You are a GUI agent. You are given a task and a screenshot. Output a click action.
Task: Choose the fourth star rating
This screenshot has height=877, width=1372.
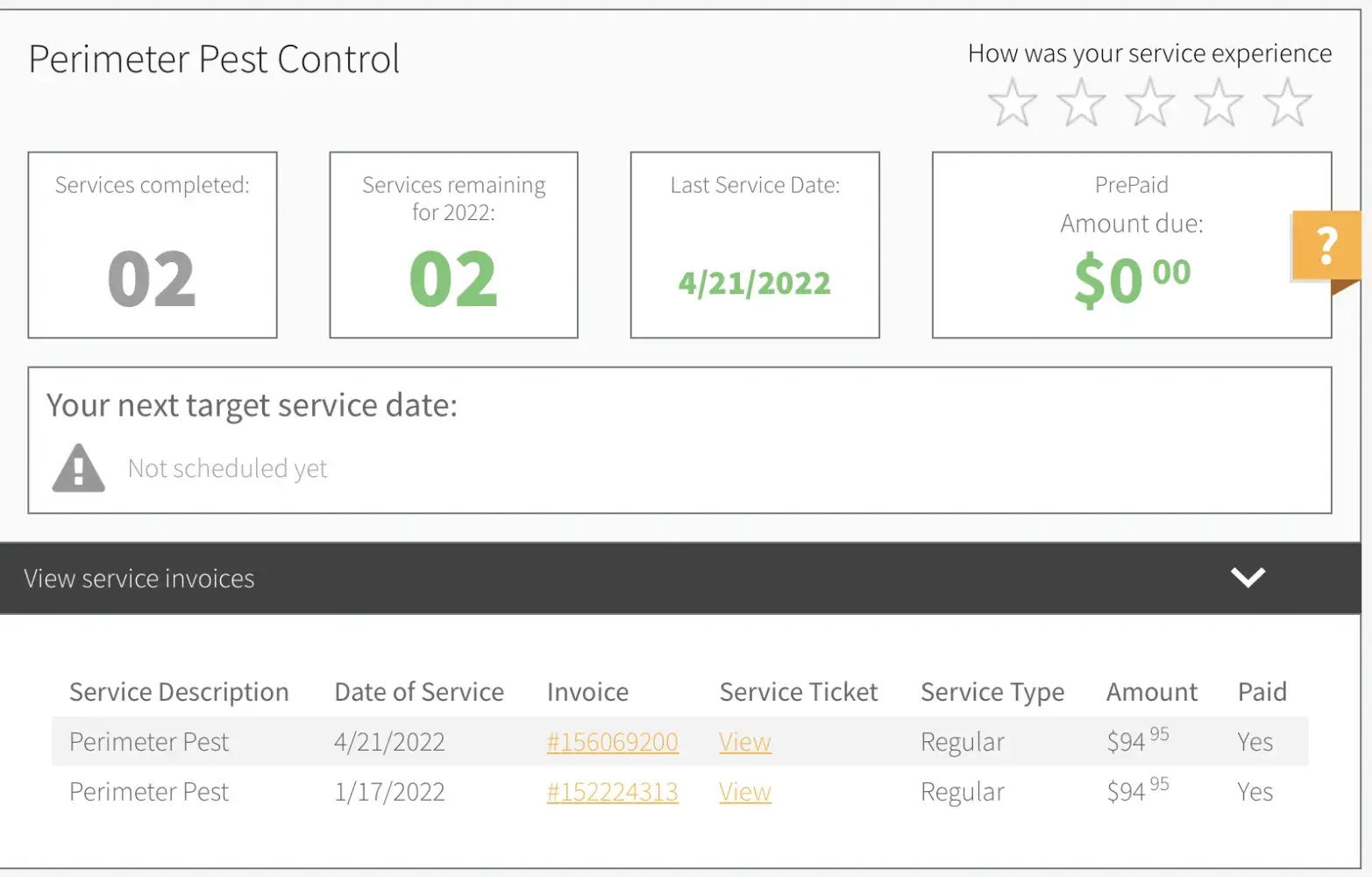1219,103
